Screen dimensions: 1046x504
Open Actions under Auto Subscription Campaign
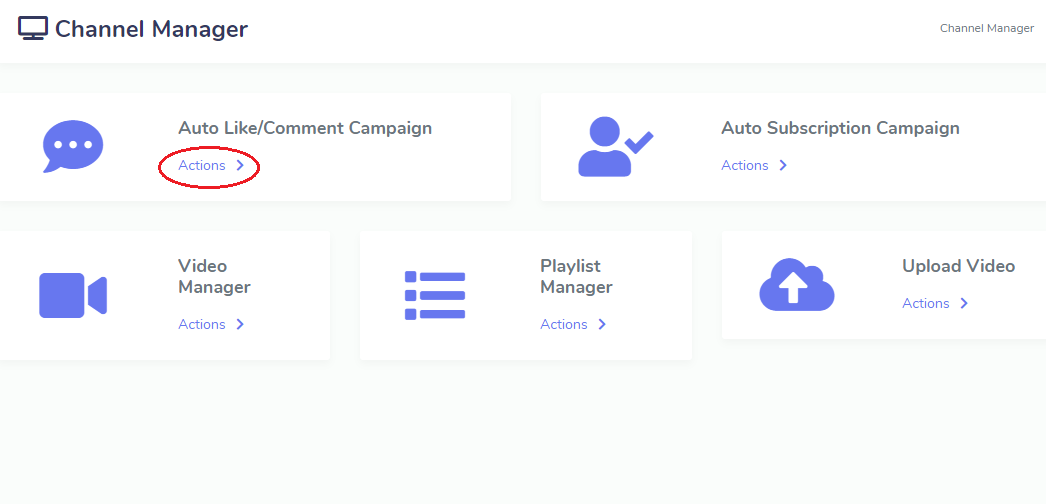click(x=744, y=165)
